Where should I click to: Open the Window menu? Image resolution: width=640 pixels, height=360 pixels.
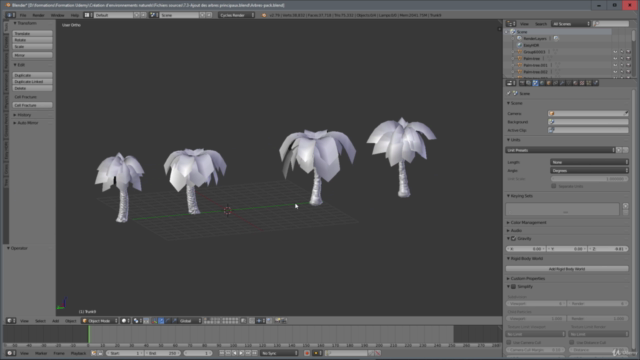tap(58, 15)
